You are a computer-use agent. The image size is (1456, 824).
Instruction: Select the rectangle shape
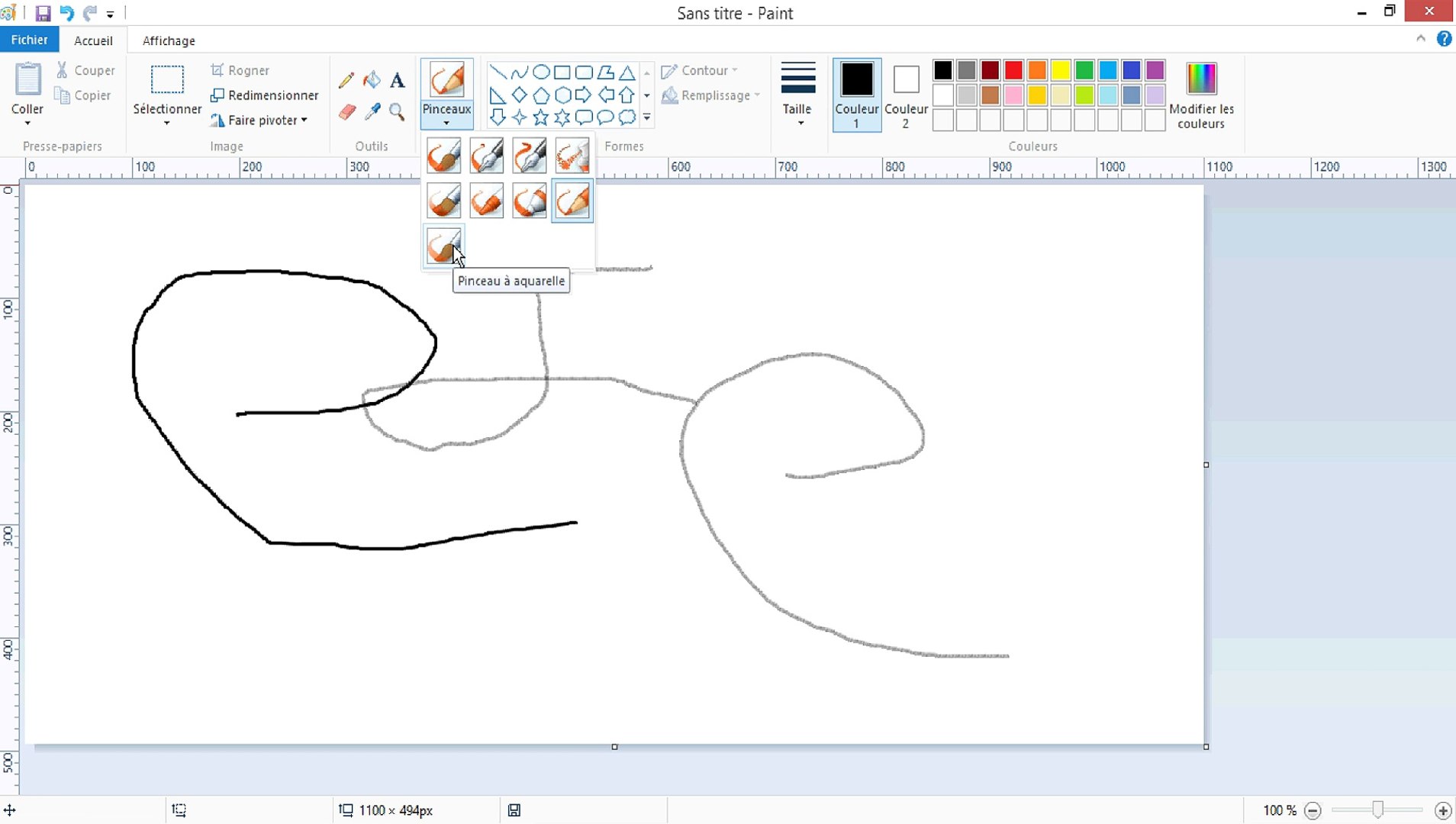pyautogui.click(x=562, y=72)
